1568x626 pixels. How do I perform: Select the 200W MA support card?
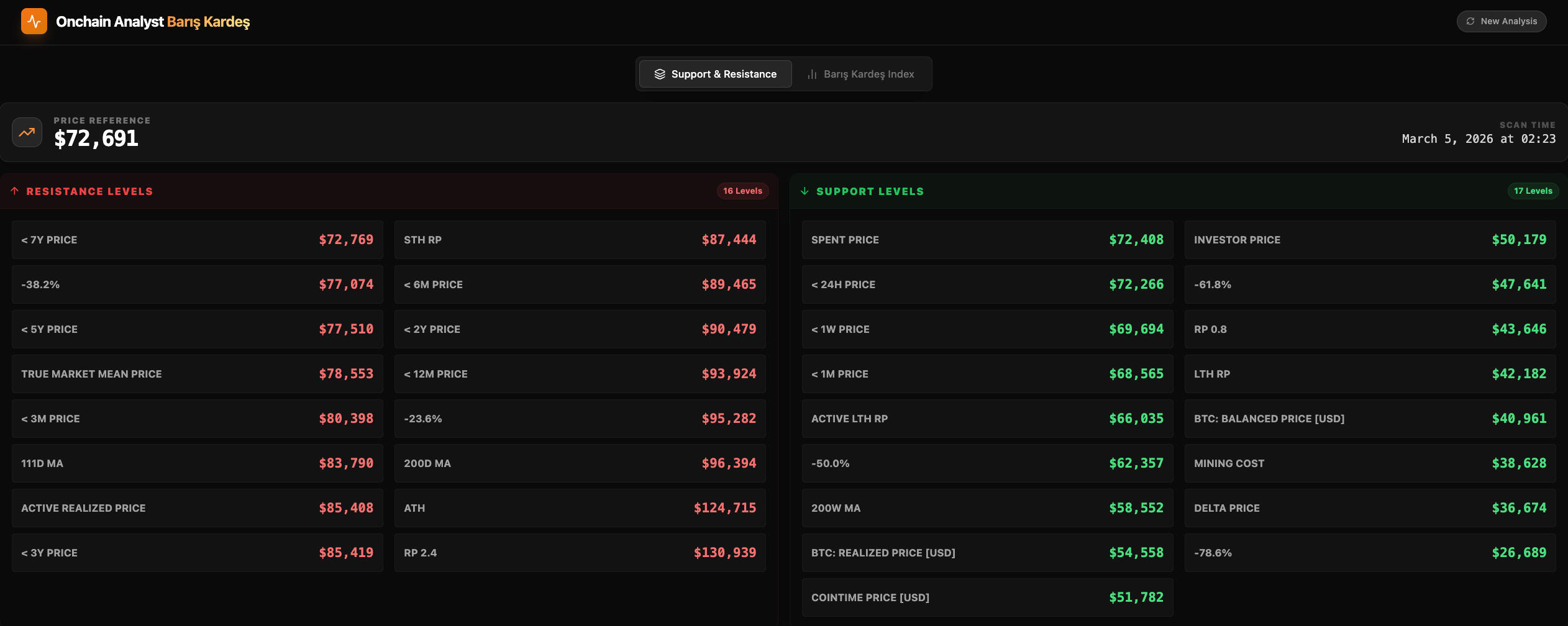(987, 508)
